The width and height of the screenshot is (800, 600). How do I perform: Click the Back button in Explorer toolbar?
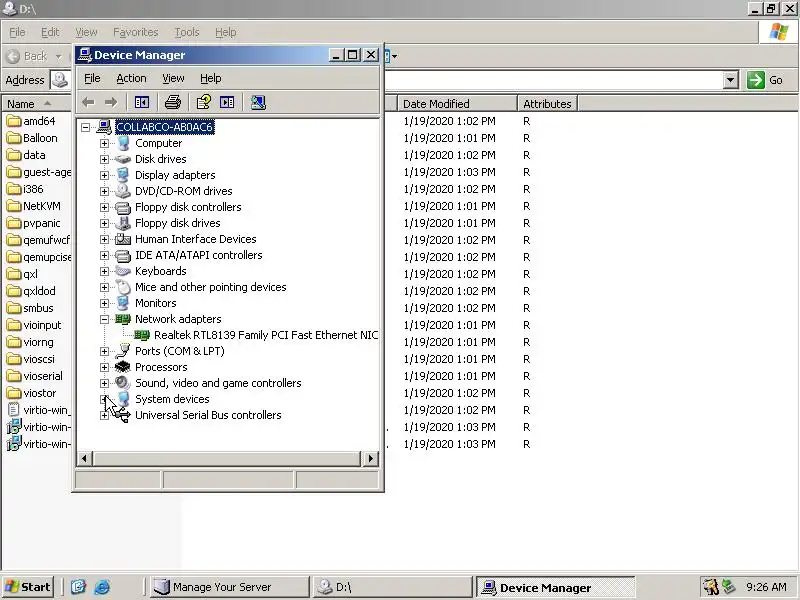click(x=29, y=56)
